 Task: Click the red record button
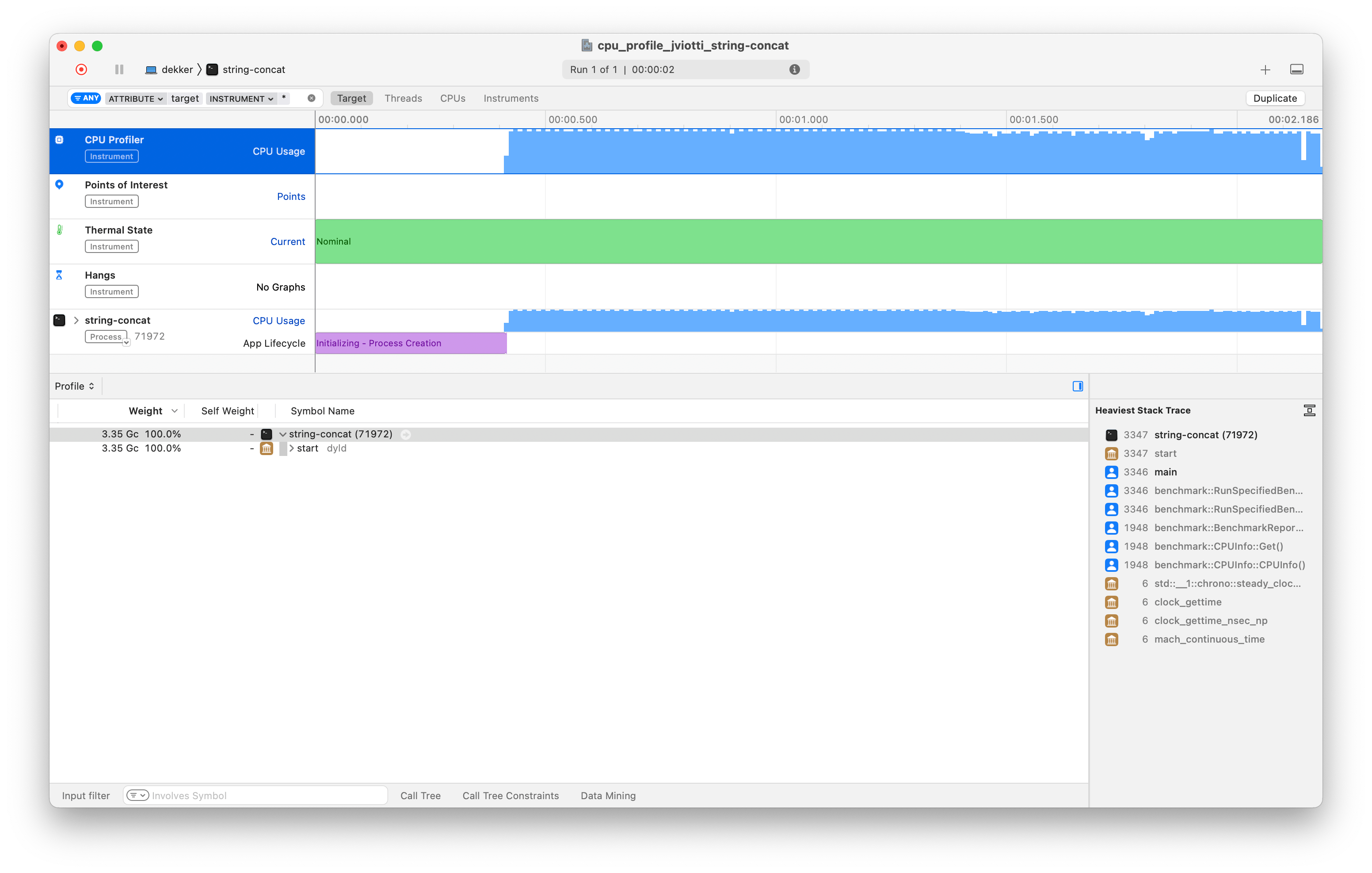81,69
